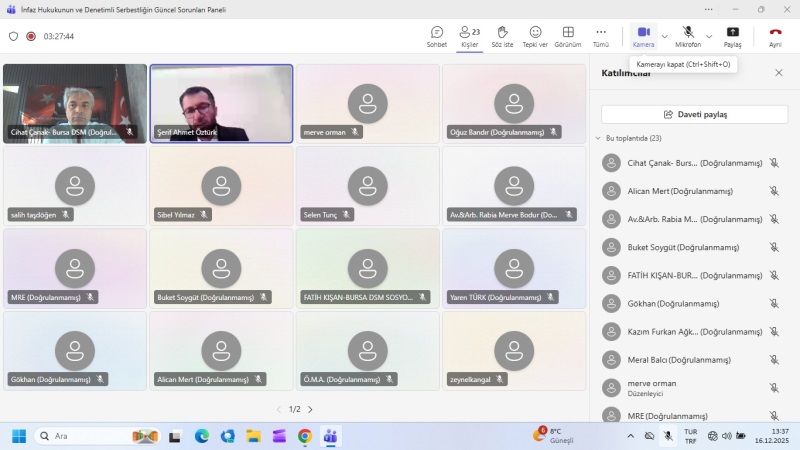Click Daveti paylaş button
800x450 pixels.
[694, 114]
